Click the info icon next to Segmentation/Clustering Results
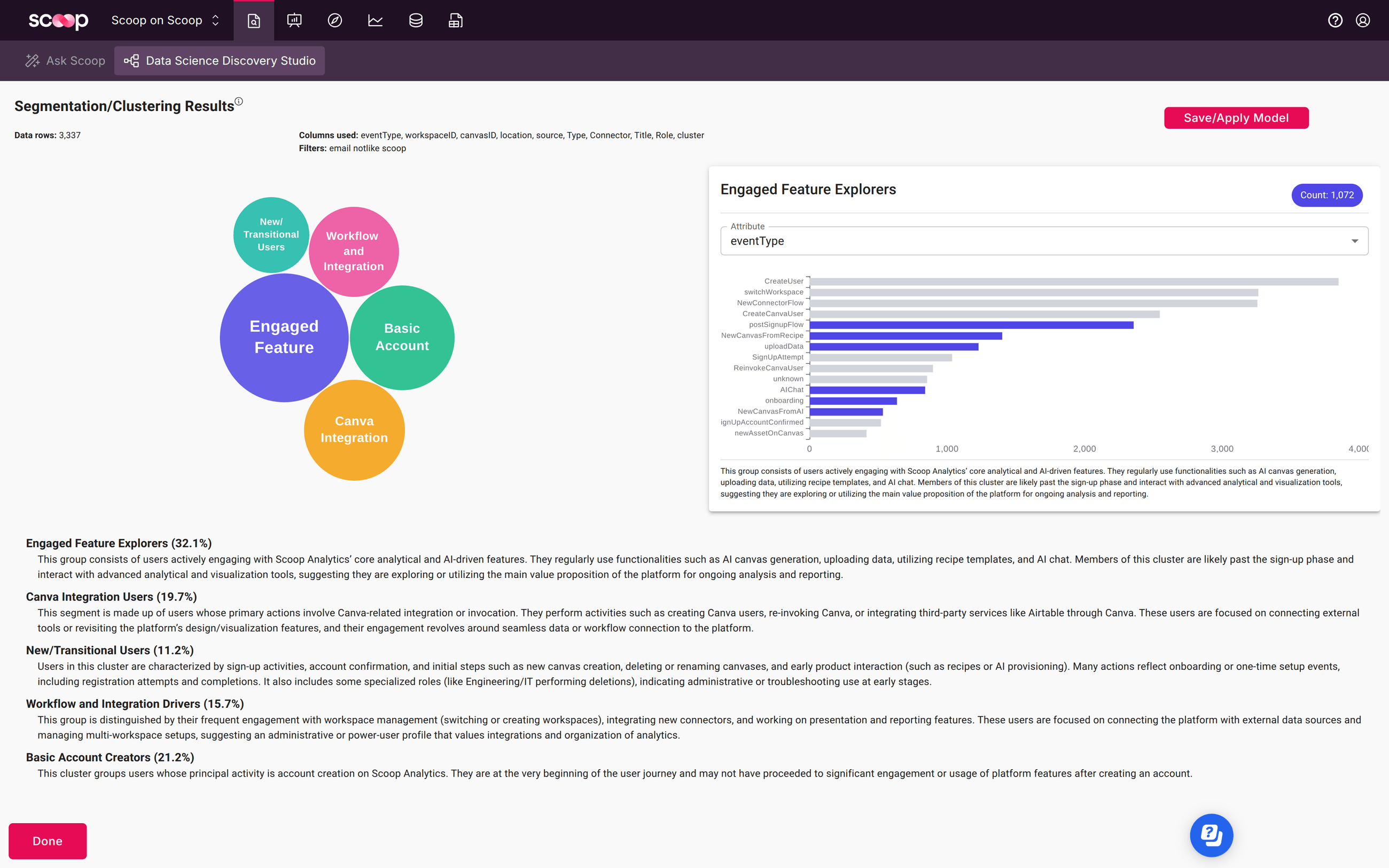The width and height of the screenshot is (1389, 868). pyautogui.click(x=239, y=100)
